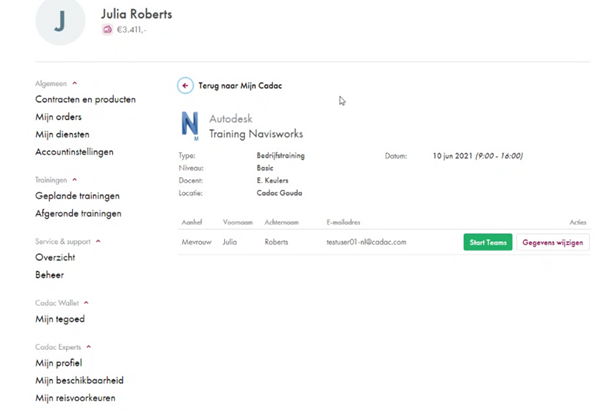Click the Julia Roberts avatar circle
Screen dimensions: 605x411
click(60, 21)
